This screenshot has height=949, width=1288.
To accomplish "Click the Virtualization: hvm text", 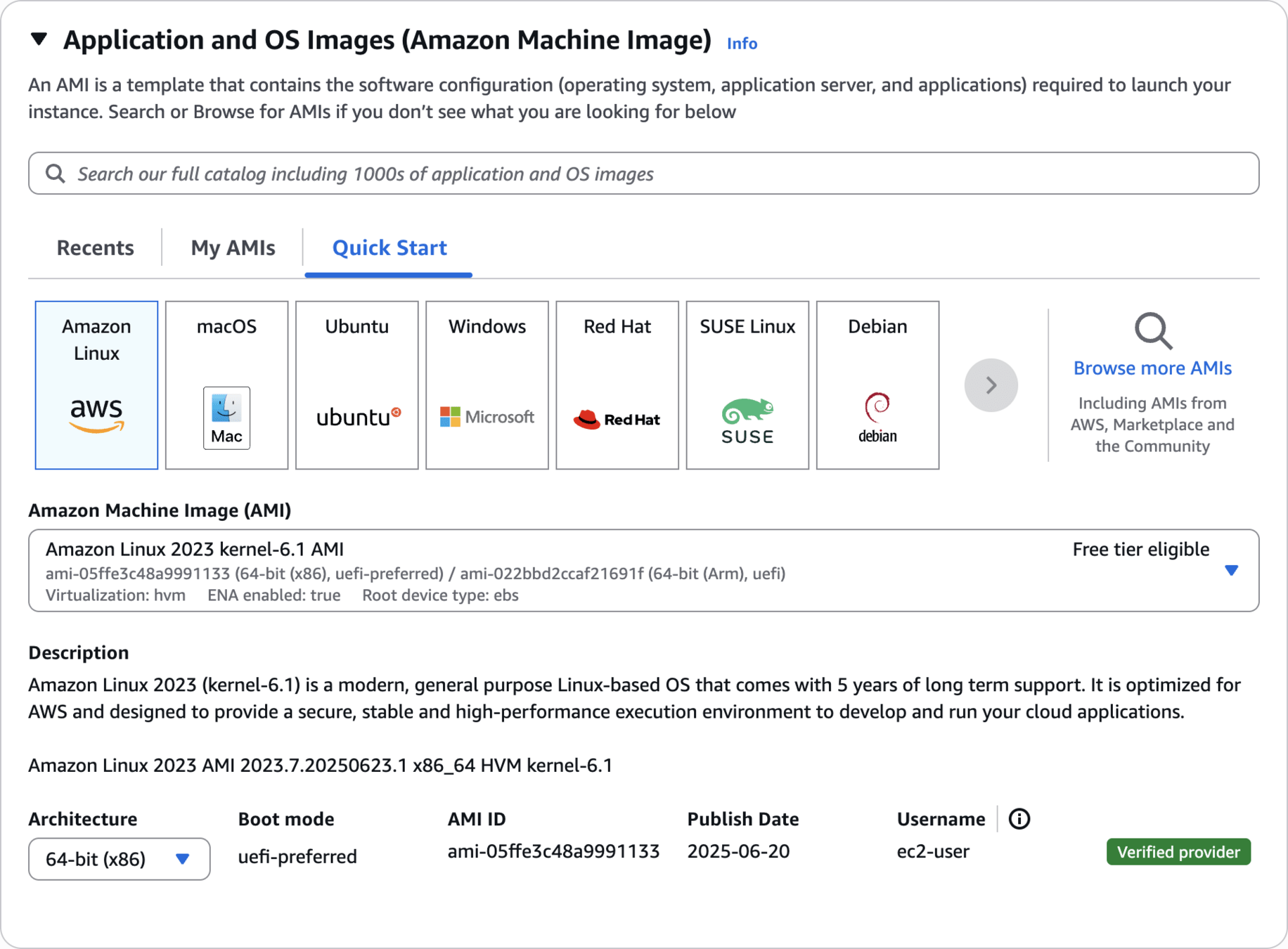I will click(x=115, y=595).
